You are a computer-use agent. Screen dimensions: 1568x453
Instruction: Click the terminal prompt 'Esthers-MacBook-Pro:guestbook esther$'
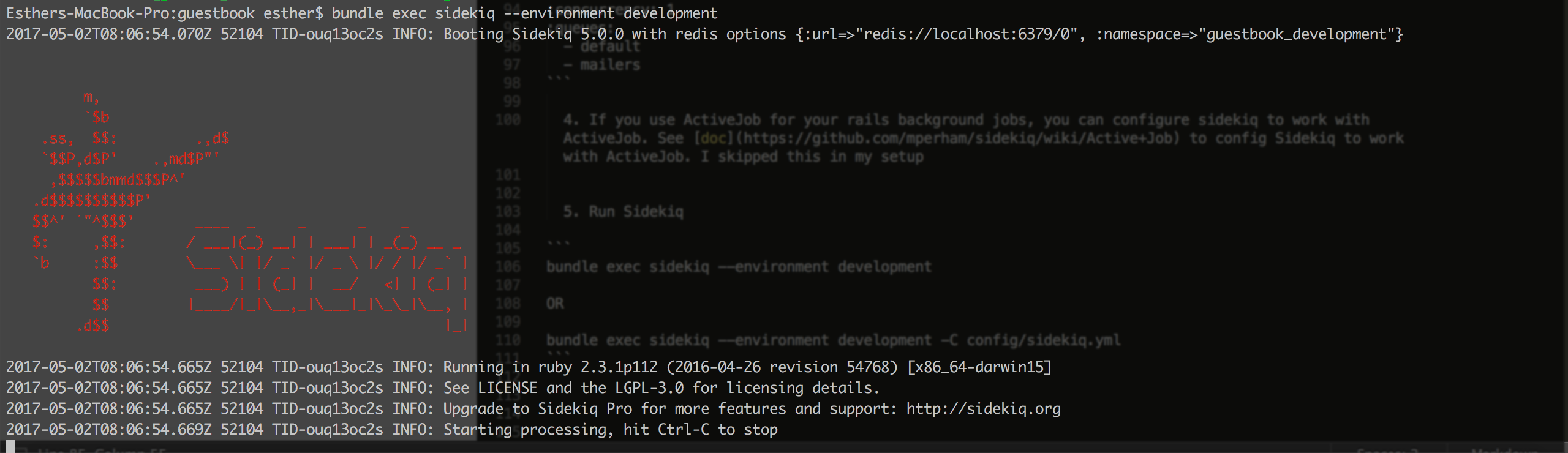[x=165, y=13]
